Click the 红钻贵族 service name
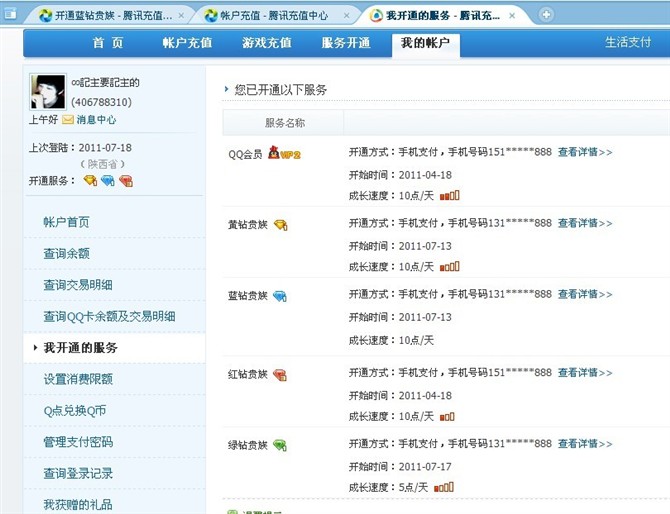This screenshot has width=670, height=514. coord(248,375)
